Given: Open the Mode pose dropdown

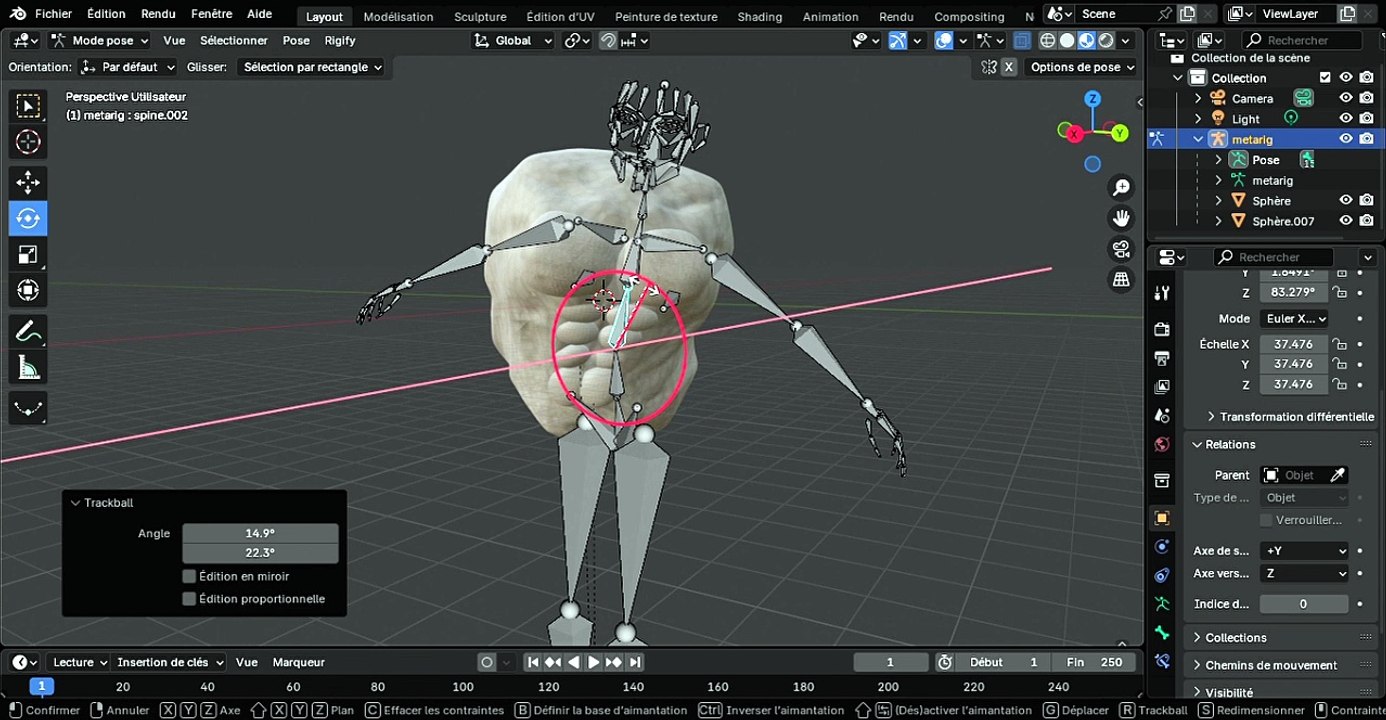Looking at the screenshot, I should pos(100,41).
